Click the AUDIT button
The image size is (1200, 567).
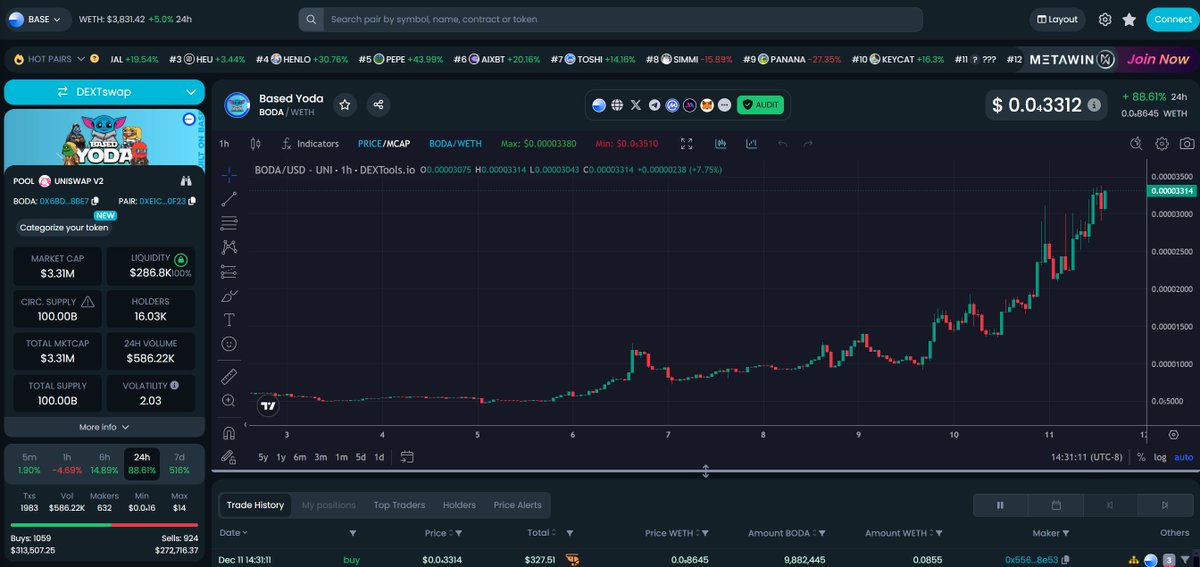pyautogui.click(x=761, y=104)
